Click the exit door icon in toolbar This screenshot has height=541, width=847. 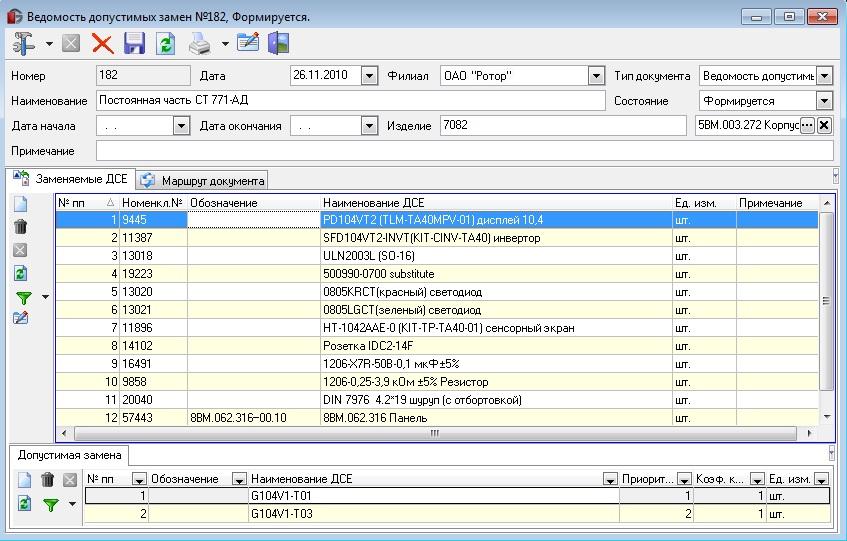click(279, 43)
